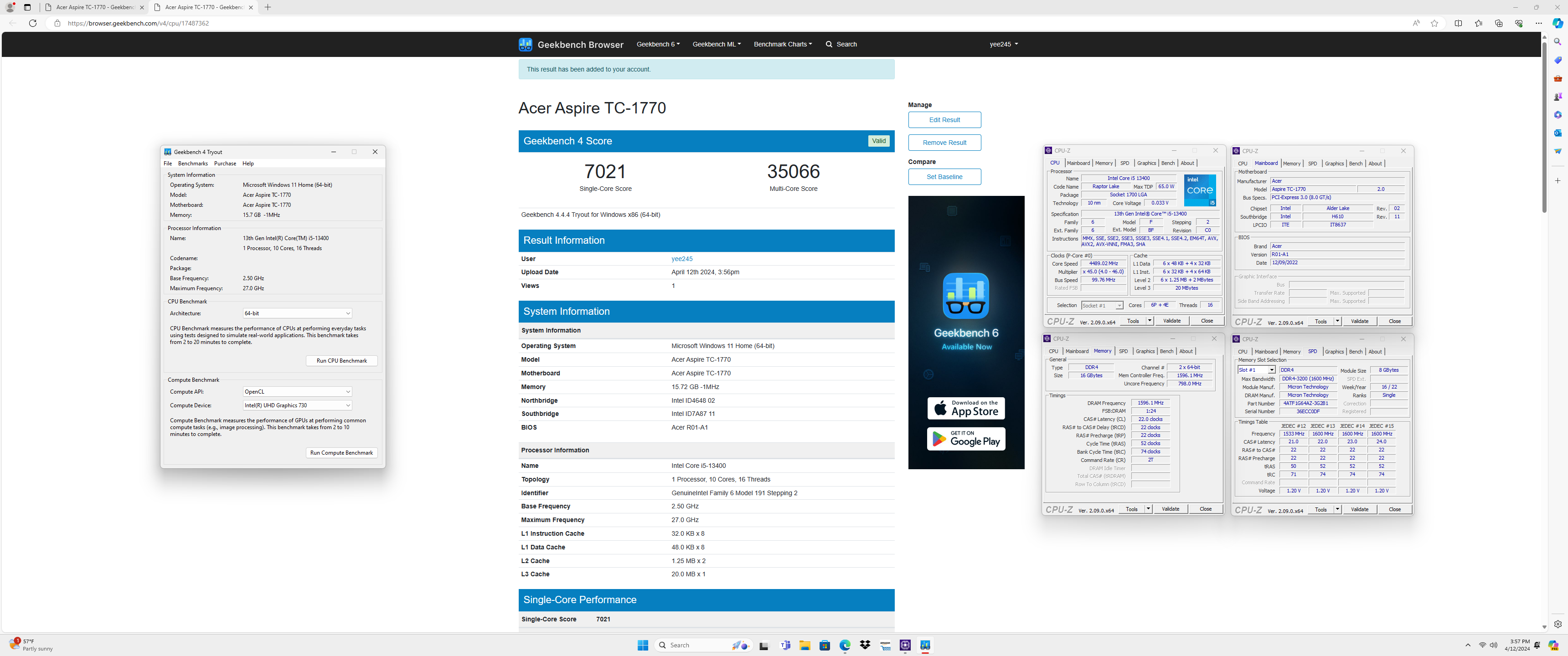Open Geekbench 6 navbar dropdown
The height and width of the screenshot is (656, 1568).
(658, 45)
